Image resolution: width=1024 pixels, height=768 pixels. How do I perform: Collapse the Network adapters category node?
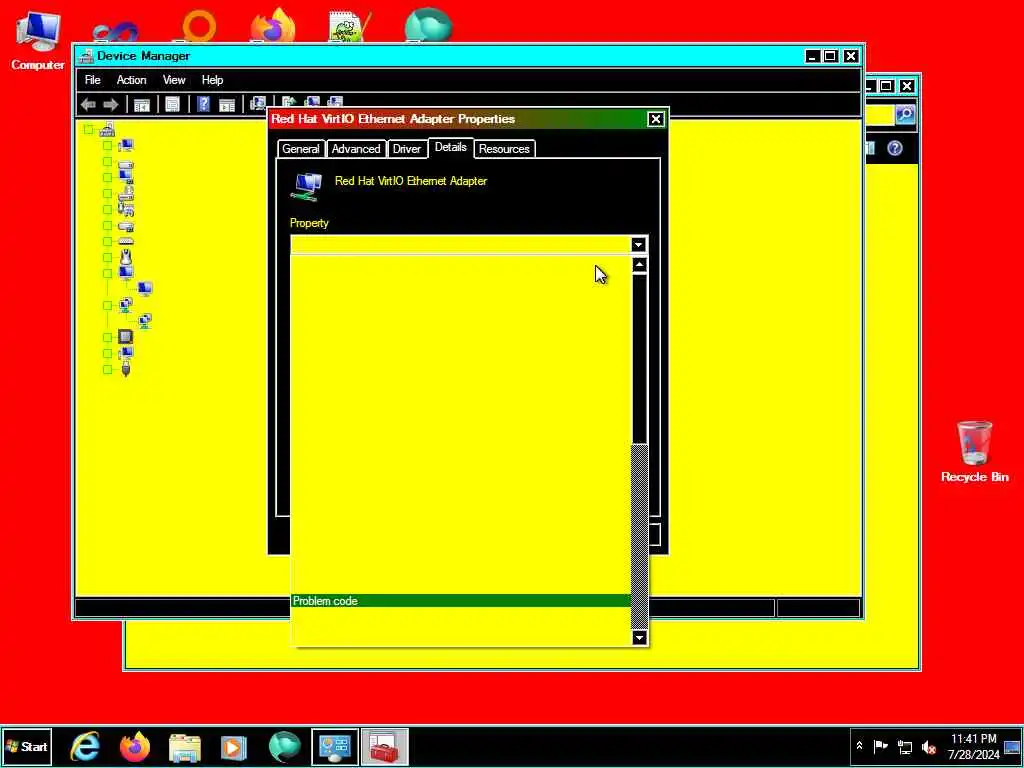tap(108, 305)
